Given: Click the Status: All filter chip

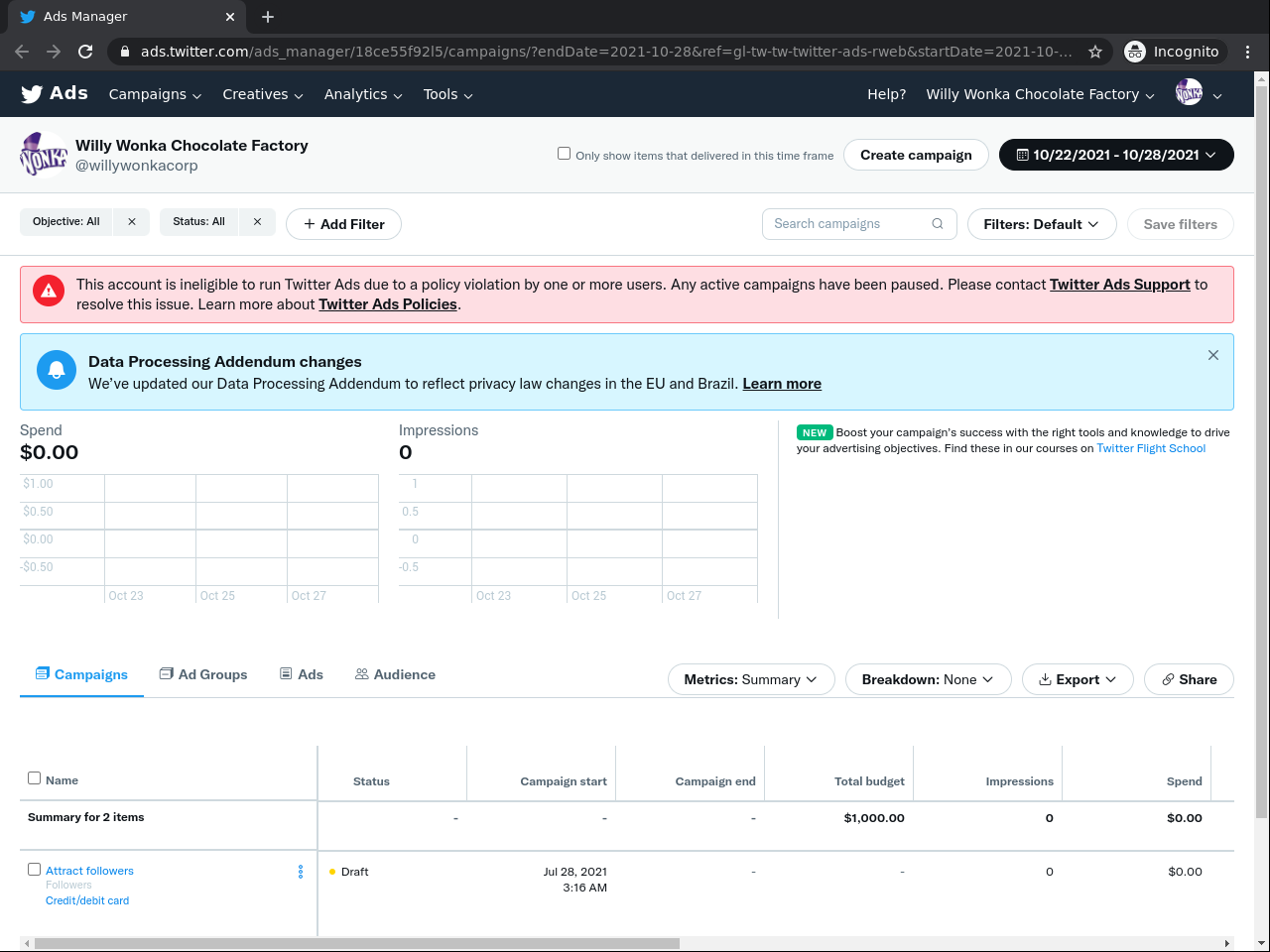Looking at the screenshot, I should coord(198,222).
